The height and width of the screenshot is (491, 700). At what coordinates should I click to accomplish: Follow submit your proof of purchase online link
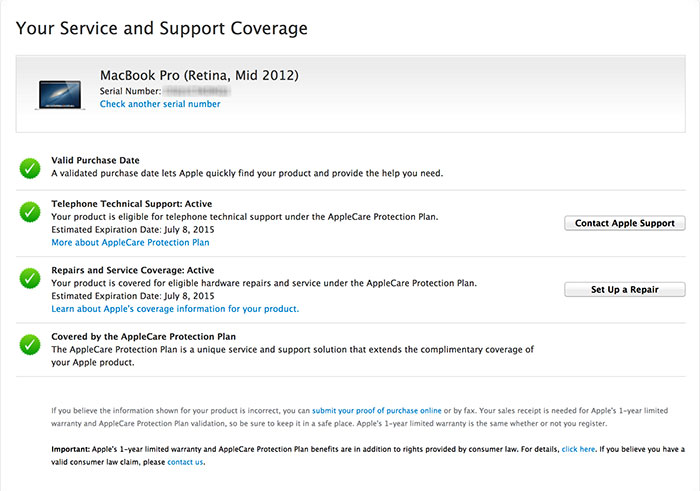point(376,411)
